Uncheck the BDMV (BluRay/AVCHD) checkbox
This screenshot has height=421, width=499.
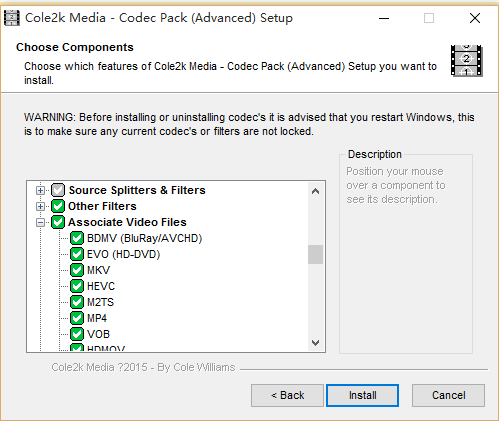(x=77, y=238)
